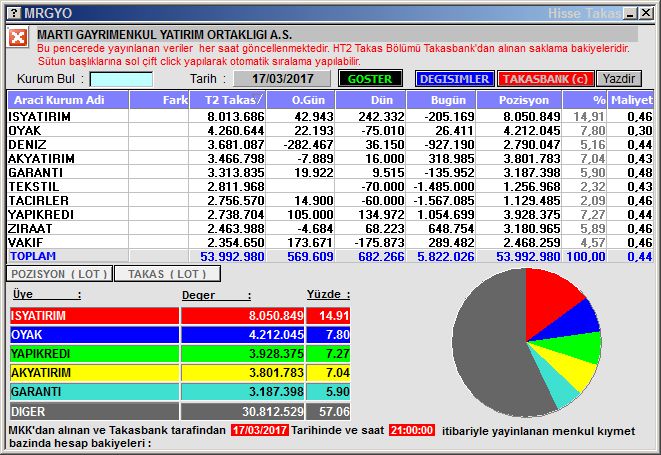
Task: Close the MRGYO window
Action: [x=645, y=13]
